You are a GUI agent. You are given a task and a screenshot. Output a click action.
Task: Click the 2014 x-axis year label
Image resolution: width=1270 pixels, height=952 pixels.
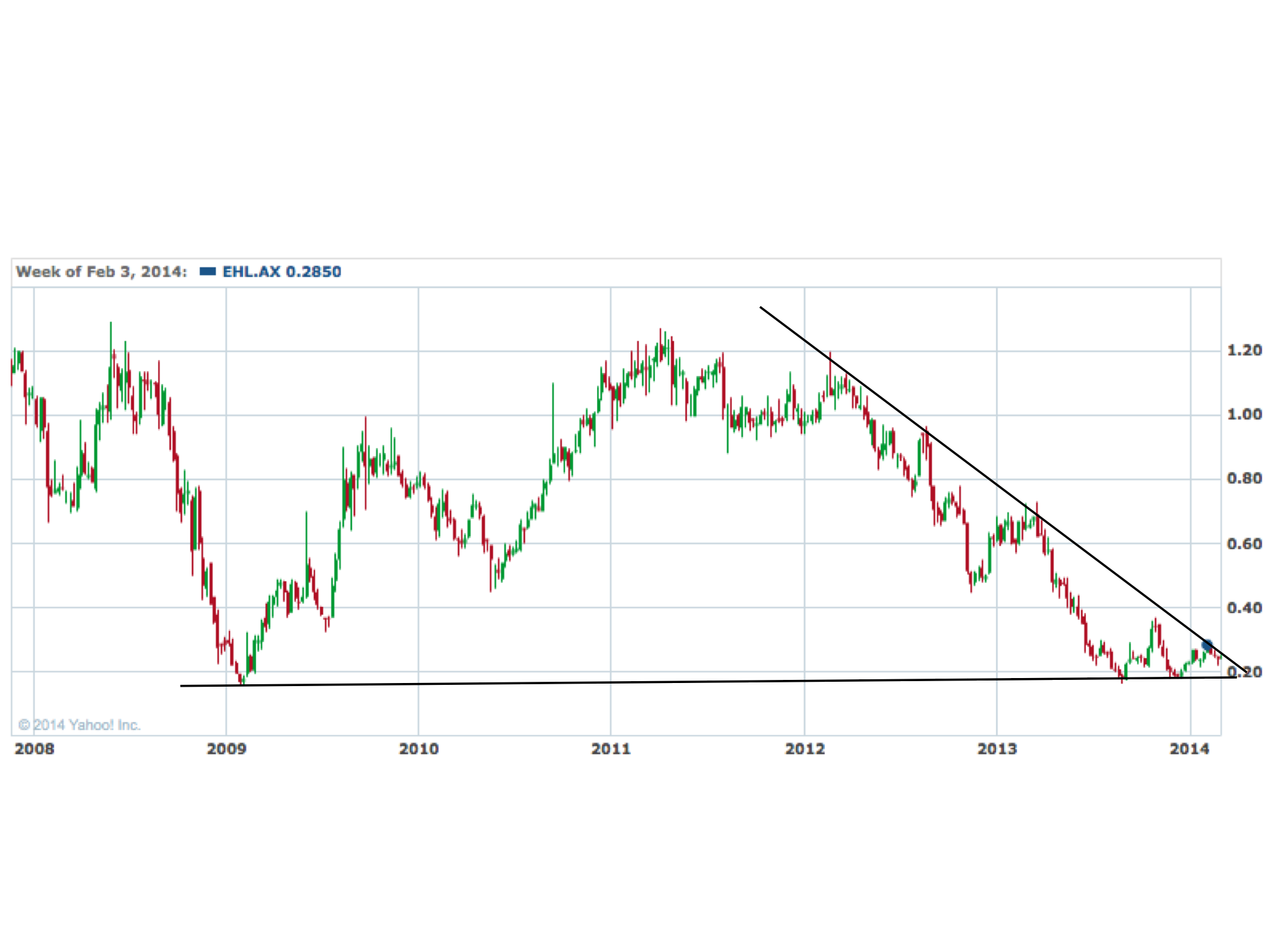1189,749
